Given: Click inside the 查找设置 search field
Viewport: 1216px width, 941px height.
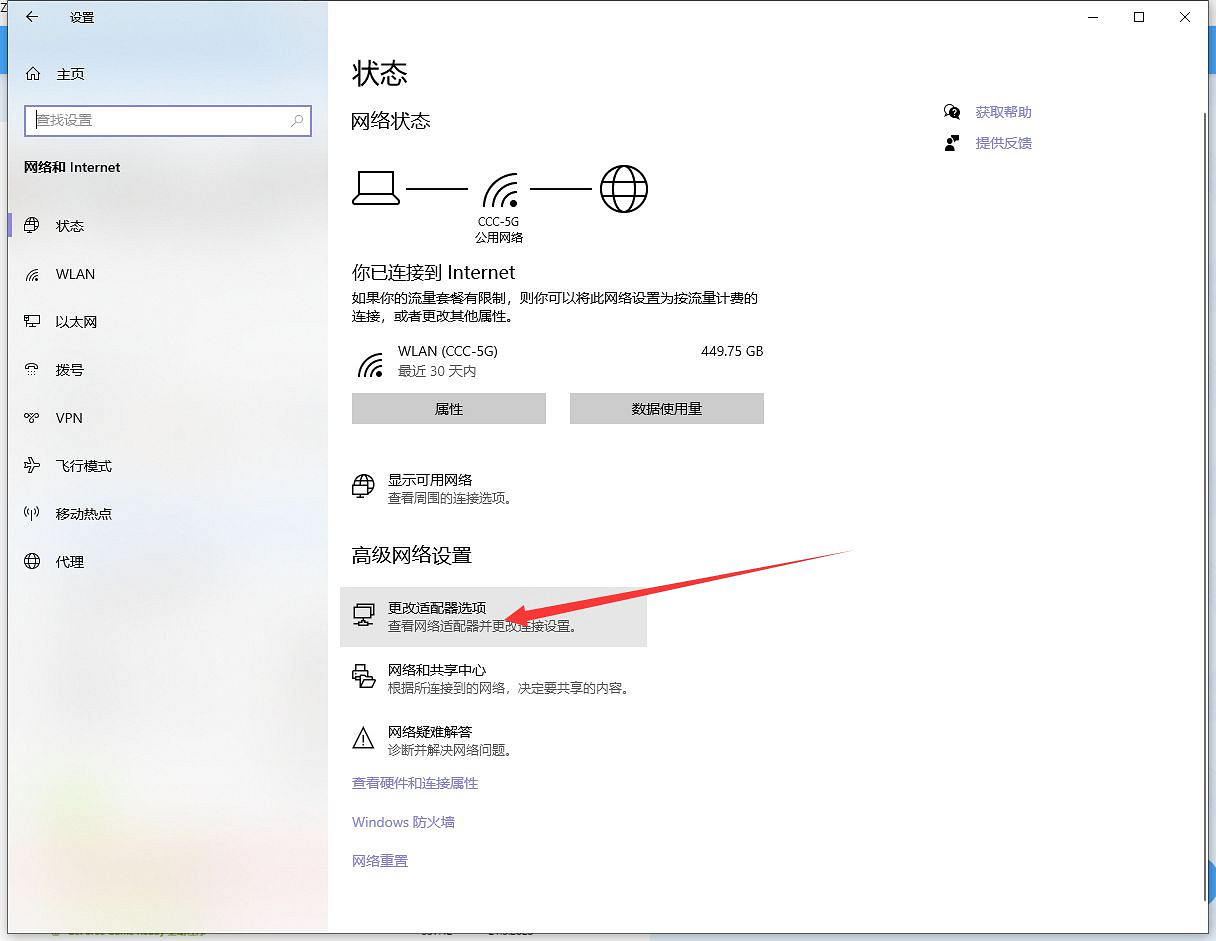Looking at the screenshot, I should click(x=160, y=120).
